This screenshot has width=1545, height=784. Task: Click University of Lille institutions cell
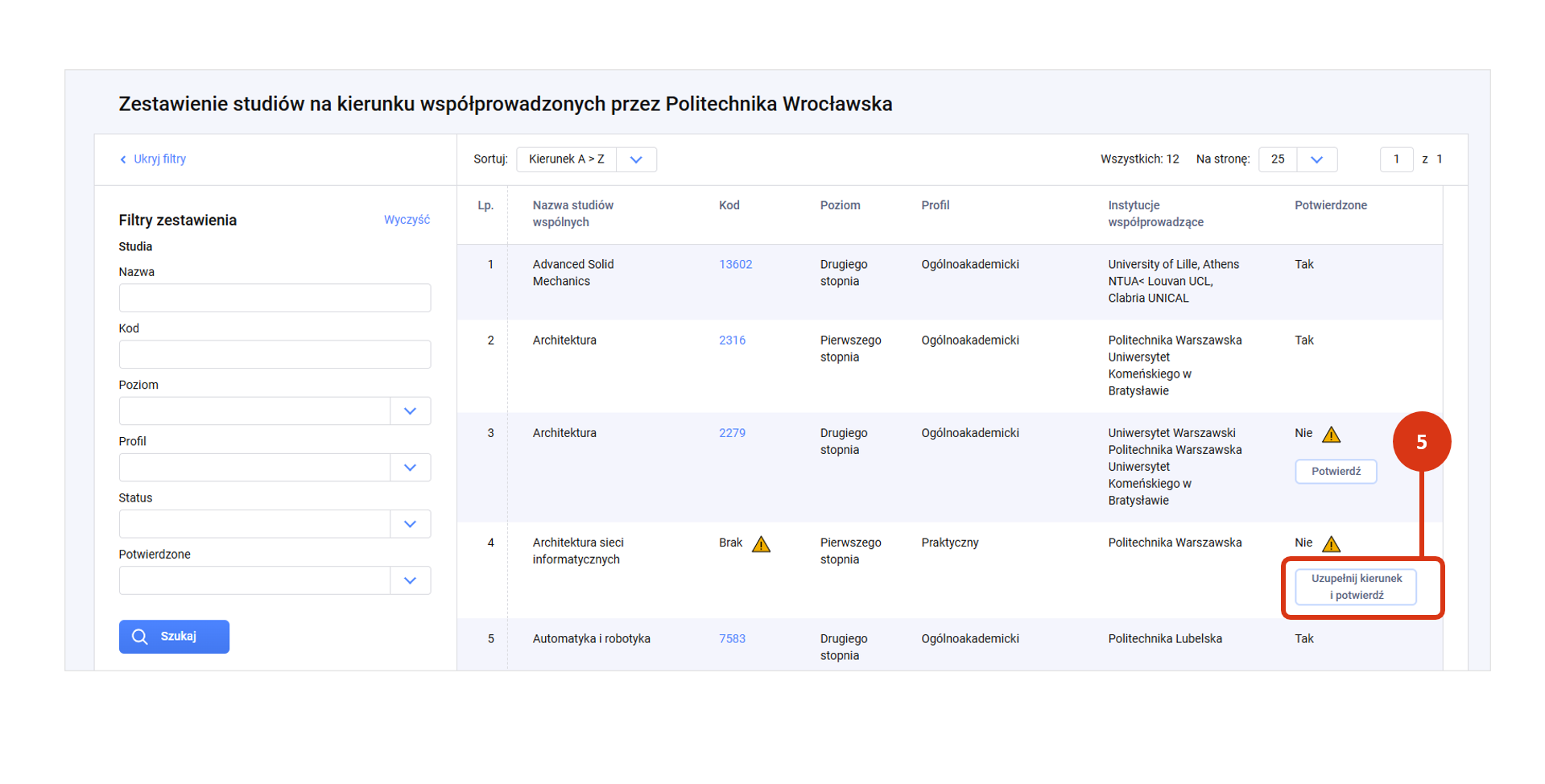click(1174, 282)
